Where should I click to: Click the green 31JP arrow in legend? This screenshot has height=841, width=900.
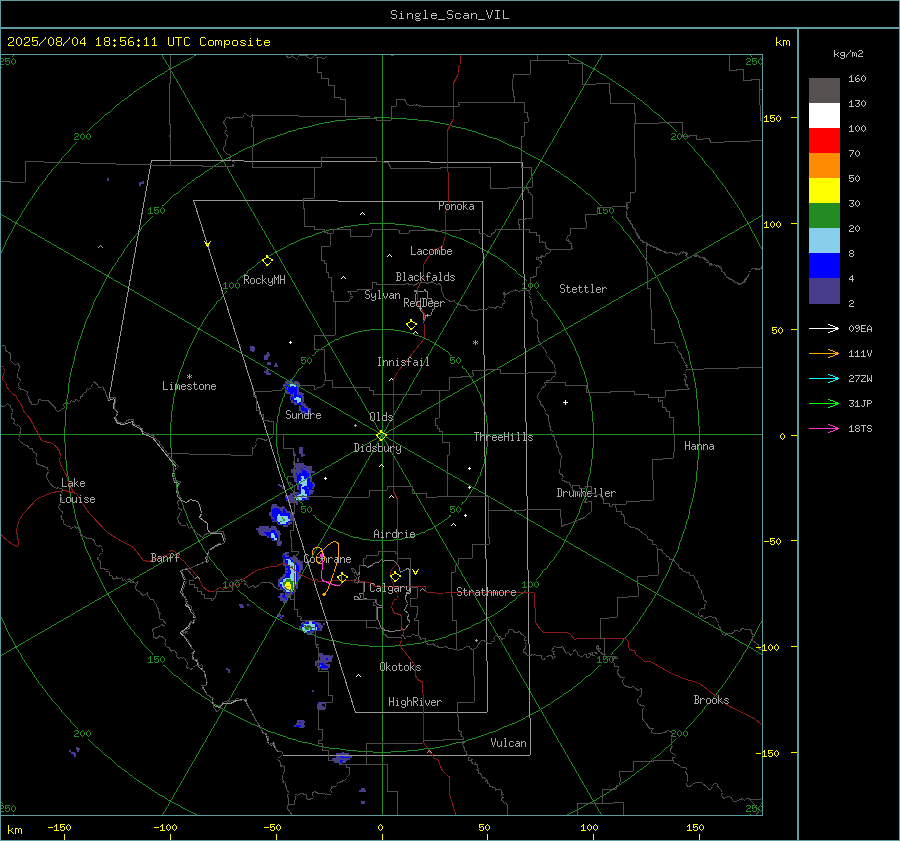[824, 404]
